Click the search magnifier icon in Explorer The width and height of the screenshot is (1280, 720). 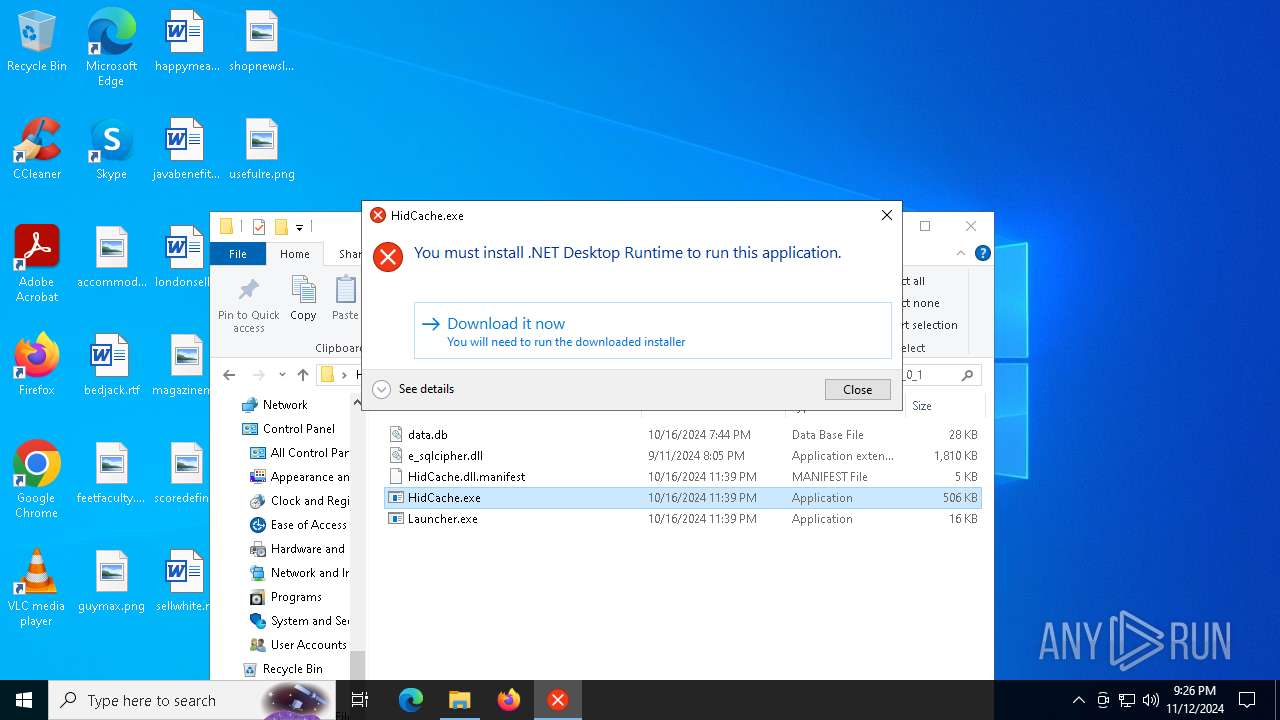[x=967, y=375]
